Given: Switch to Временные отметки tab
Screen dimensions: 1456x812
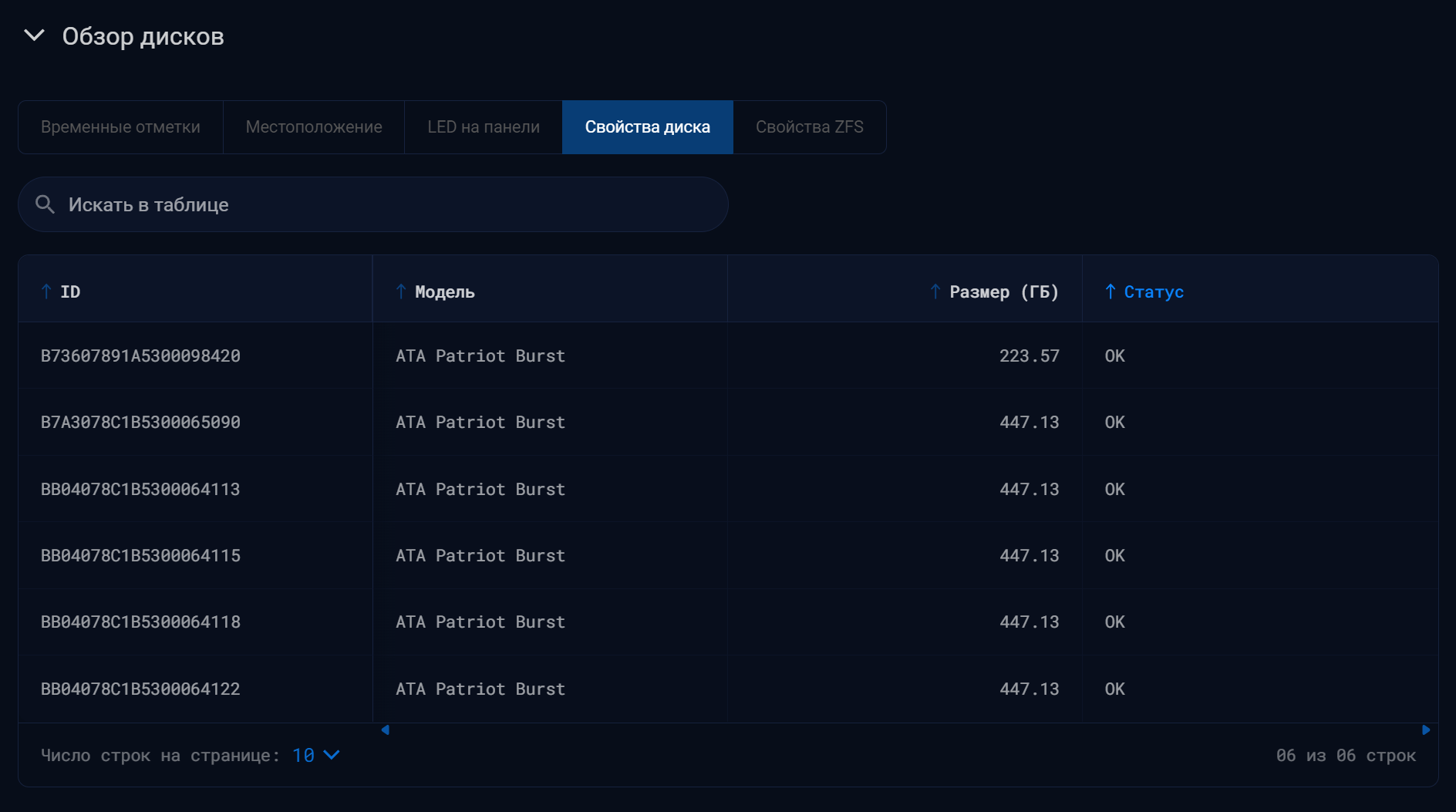Looking at the screenshot, I should point(120,127).
